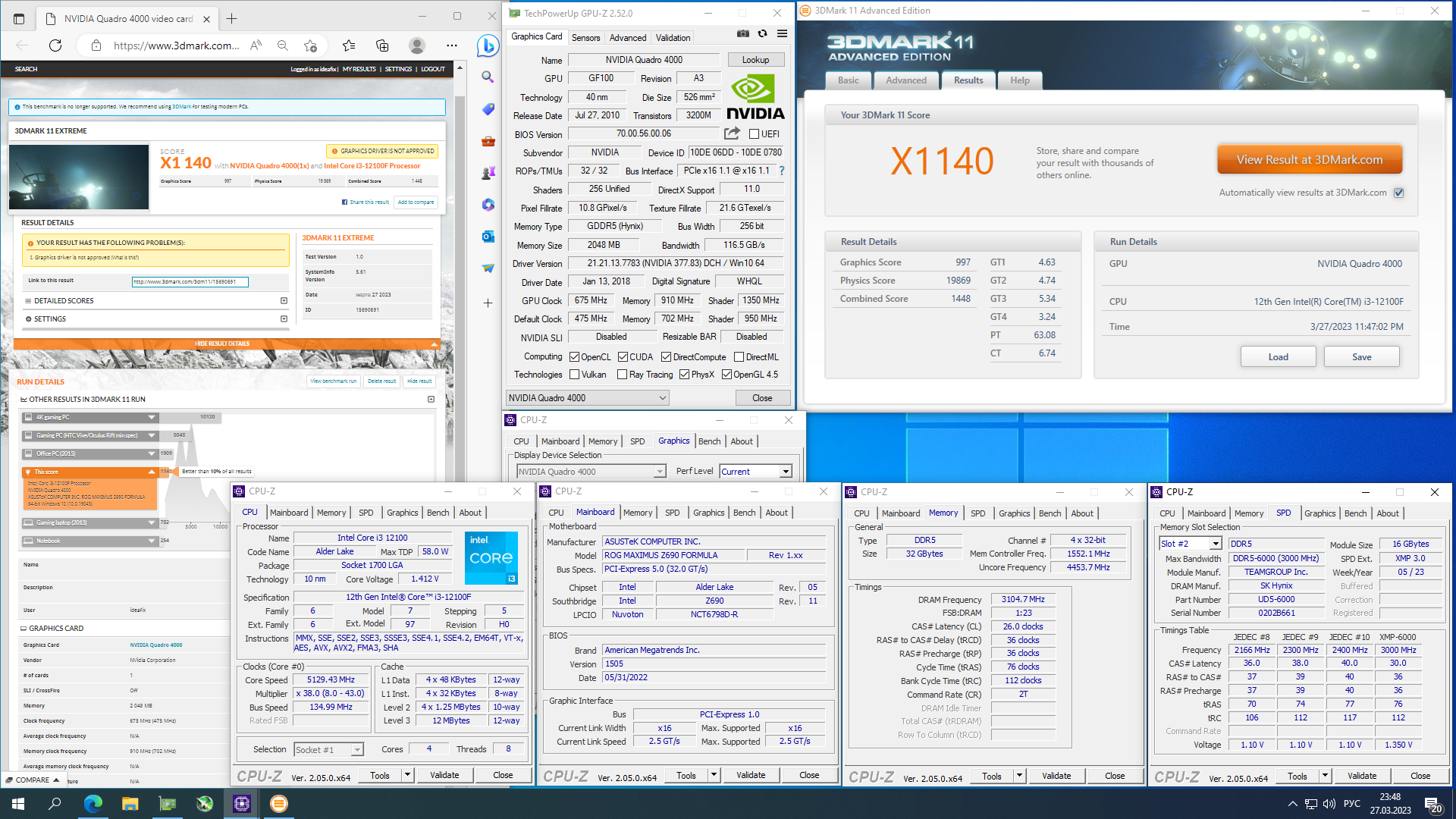Open Tools dropdown arrow in CPU window

(x=407, y=775)
